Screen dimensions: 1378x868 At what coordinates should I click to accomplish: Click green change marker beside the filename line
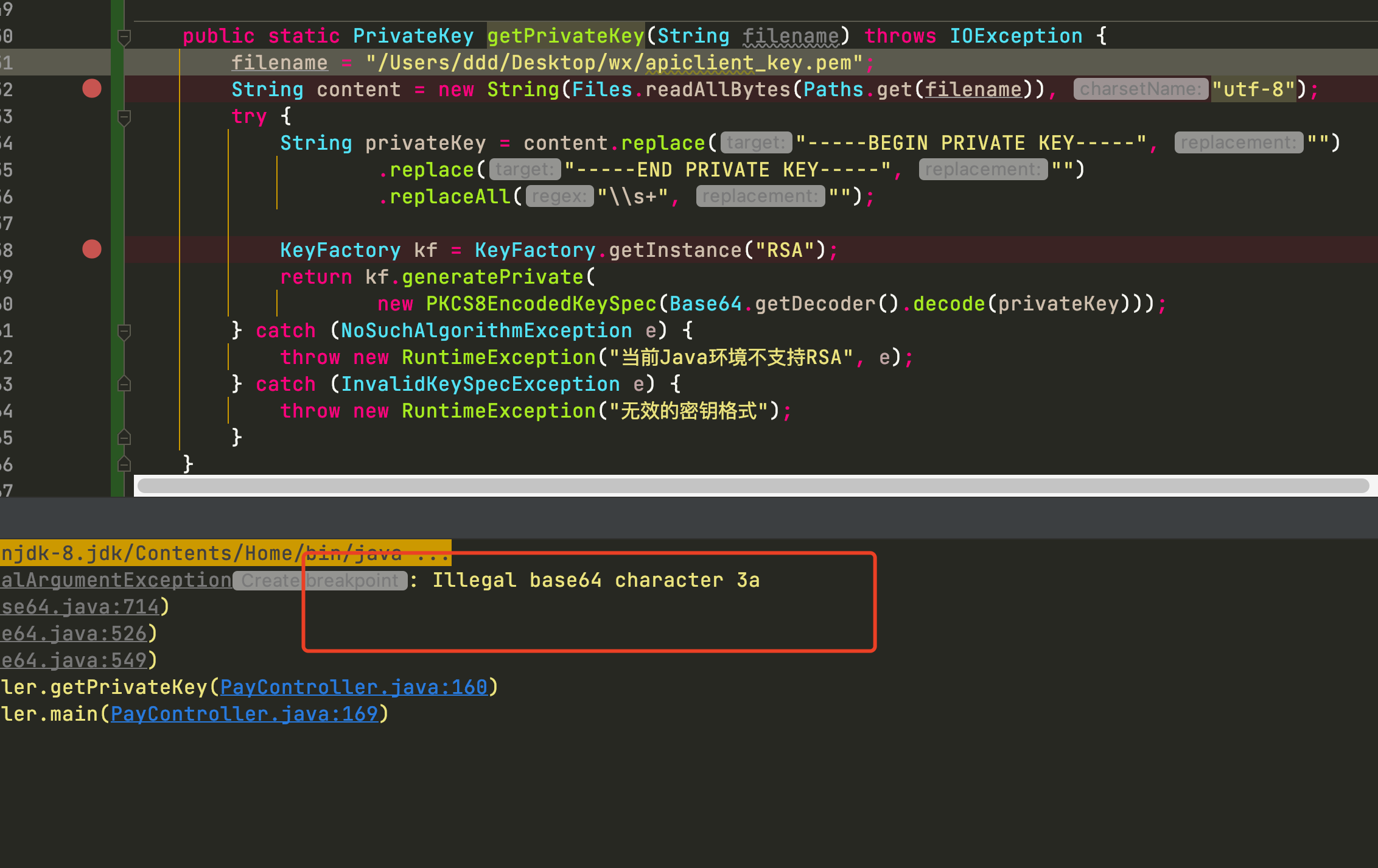click(117, 63)
